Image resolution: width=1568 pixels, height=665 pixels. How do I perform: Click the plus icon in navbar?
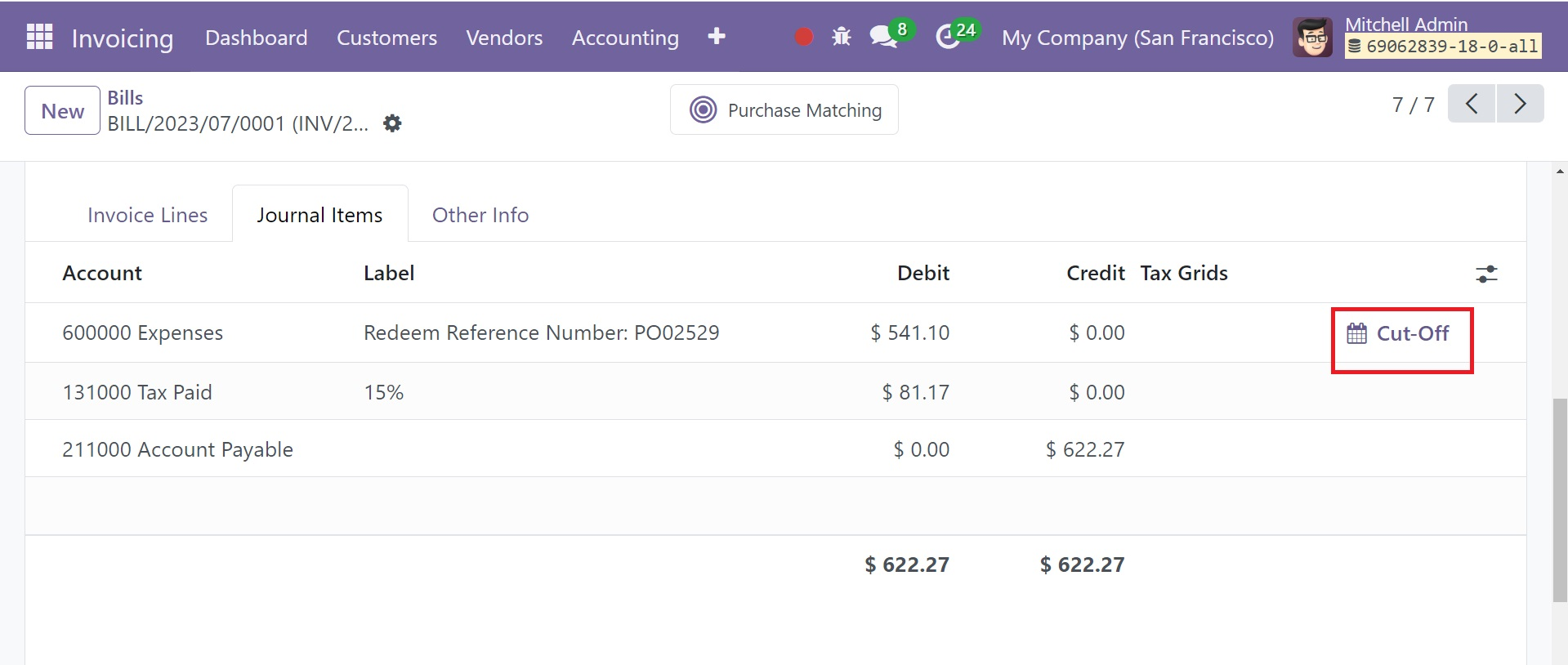coord(717,37)
